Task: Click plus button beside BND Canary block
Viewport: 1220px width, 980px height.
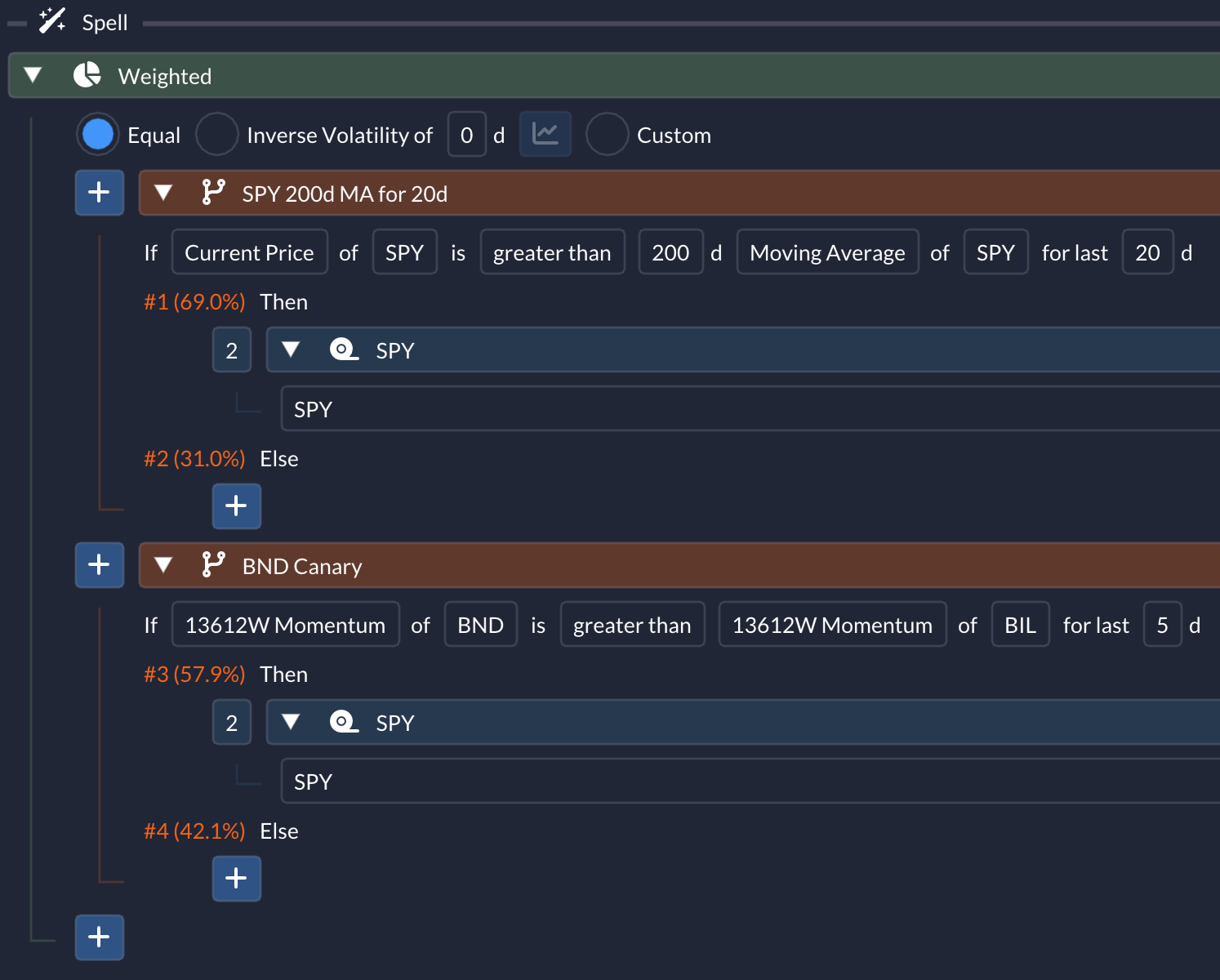Action: coord(100,565)
